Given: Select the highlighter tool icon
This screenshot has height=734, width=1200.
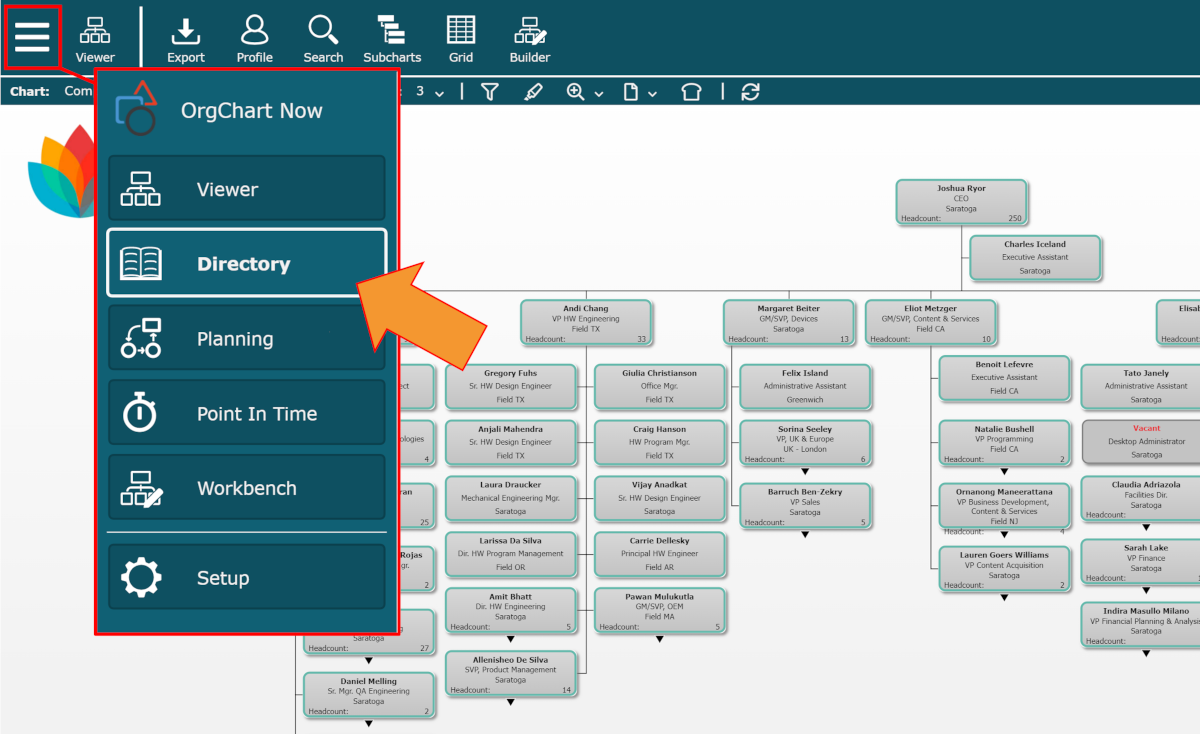Looking at the screenshot, I should [533, 92].
